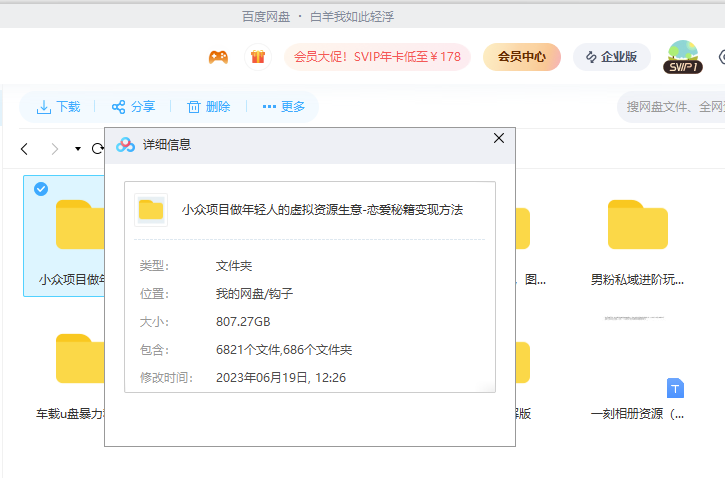Click size value 807.27GB

click(x=243, y=322)
